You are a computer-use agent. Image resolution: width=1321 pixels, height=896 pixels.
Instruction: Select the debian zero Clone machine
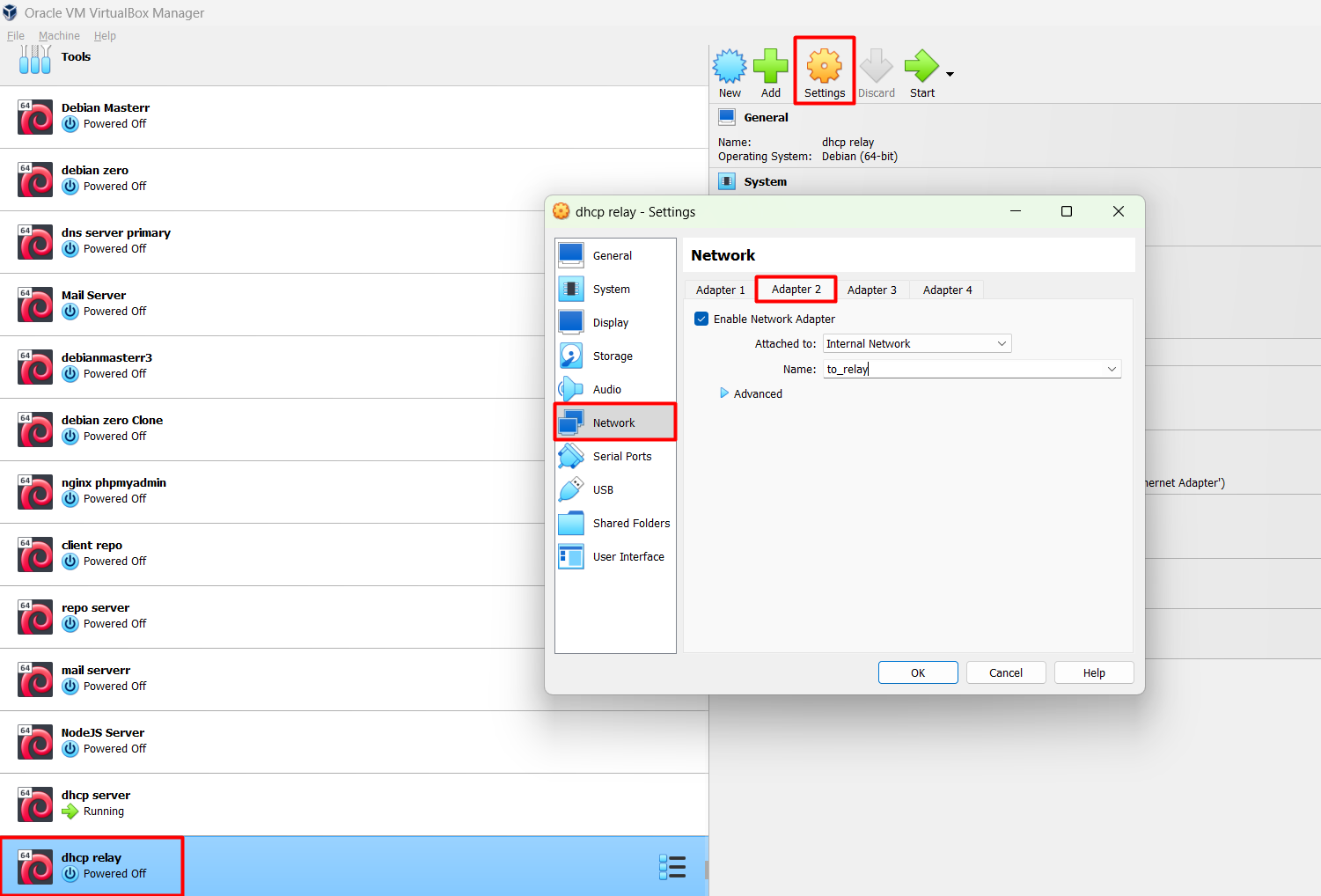pyautogui.click(x=354, y=430)
